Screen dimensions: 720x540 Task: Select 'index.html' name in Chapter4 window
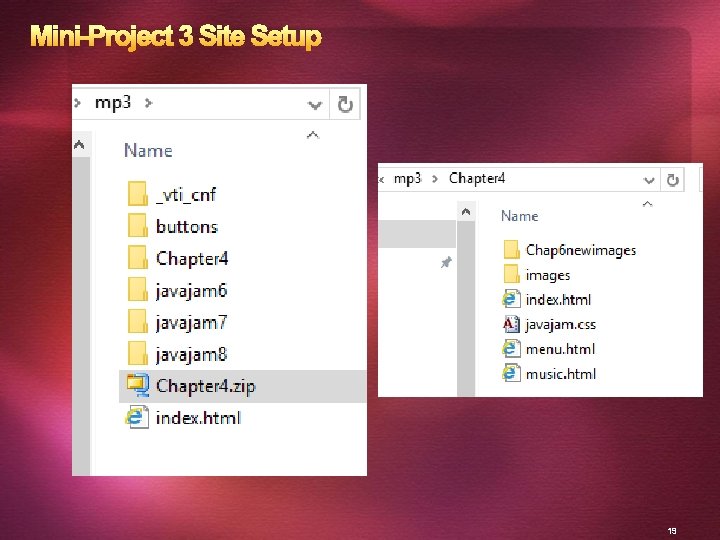click(x=558, y=300)
